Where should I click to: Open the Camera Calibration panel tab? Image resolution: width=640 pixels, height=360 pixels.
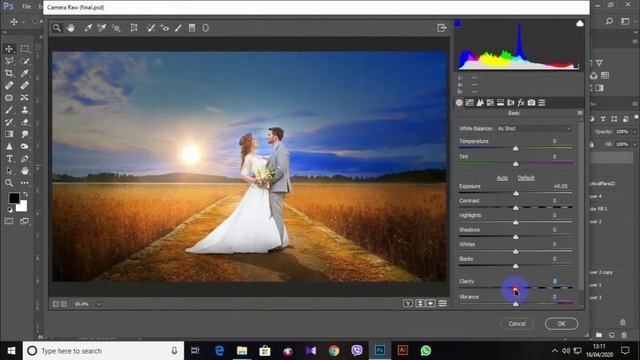[x=531, y=103]
